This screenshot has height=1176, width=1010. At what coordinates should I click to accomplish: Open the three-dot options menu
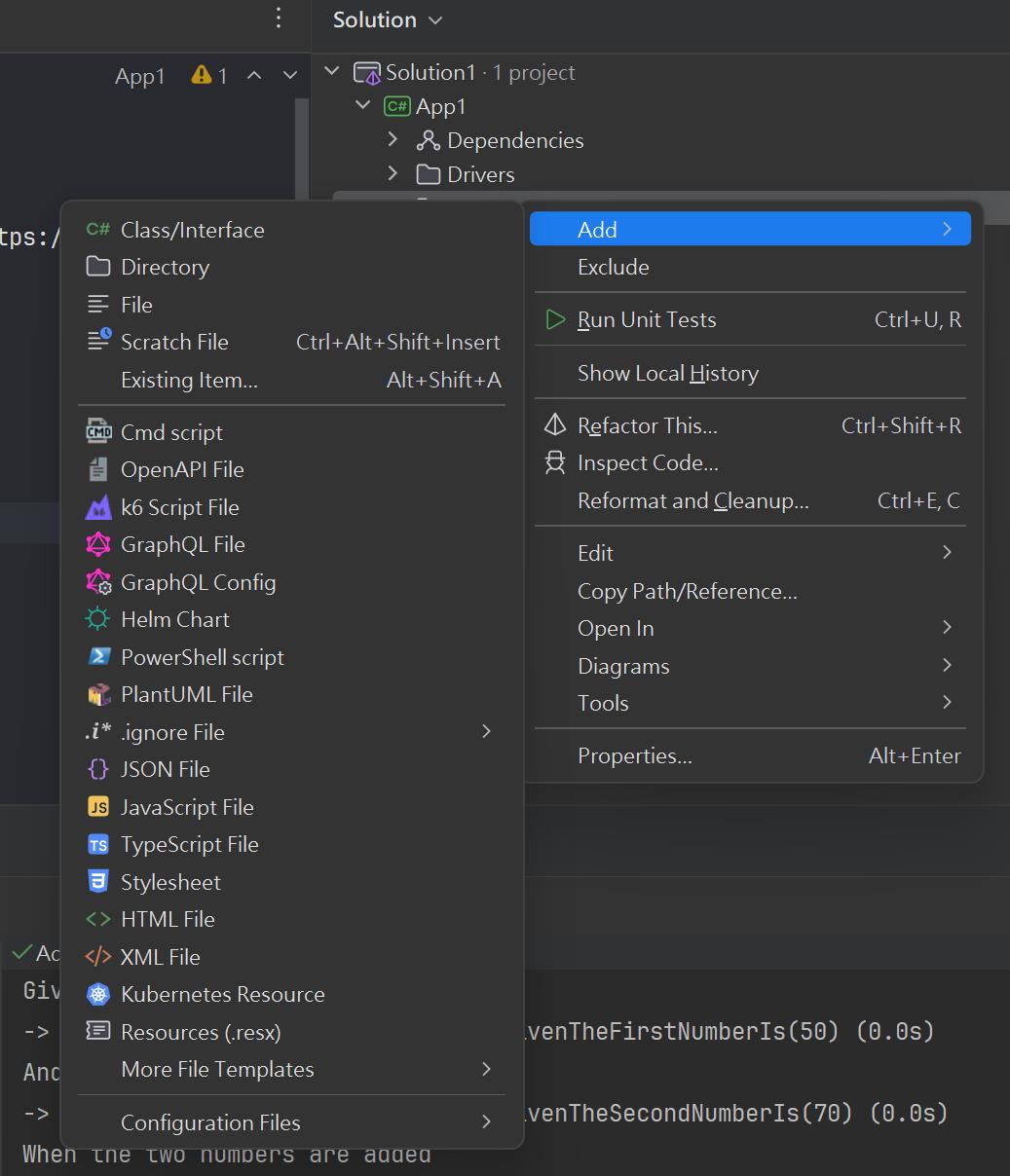tap(279, 18)
